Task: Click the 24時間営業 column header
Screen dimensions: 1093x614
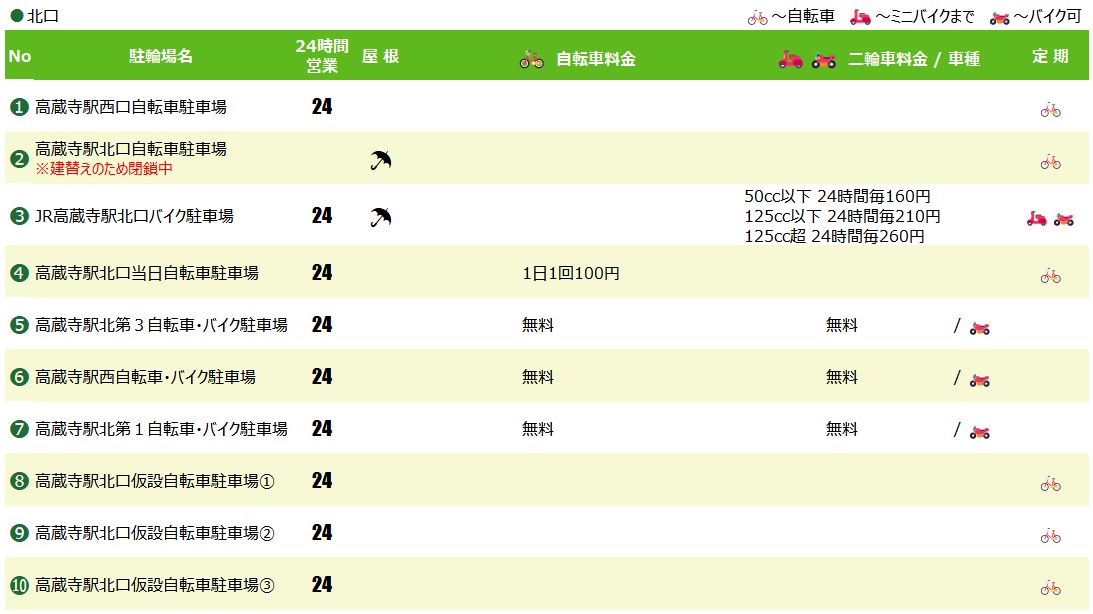Action: [x=322, y=56]
